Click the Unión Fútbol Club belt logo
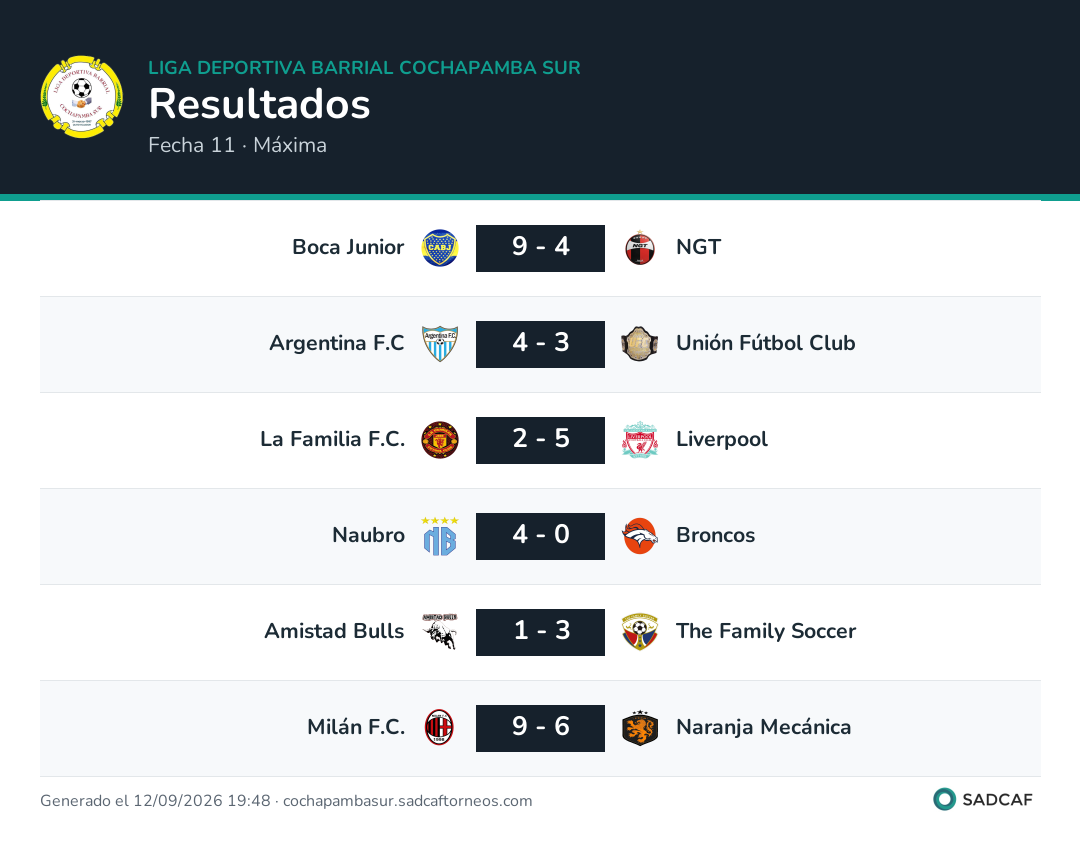Screen dimensions: 1080x852 640,344
